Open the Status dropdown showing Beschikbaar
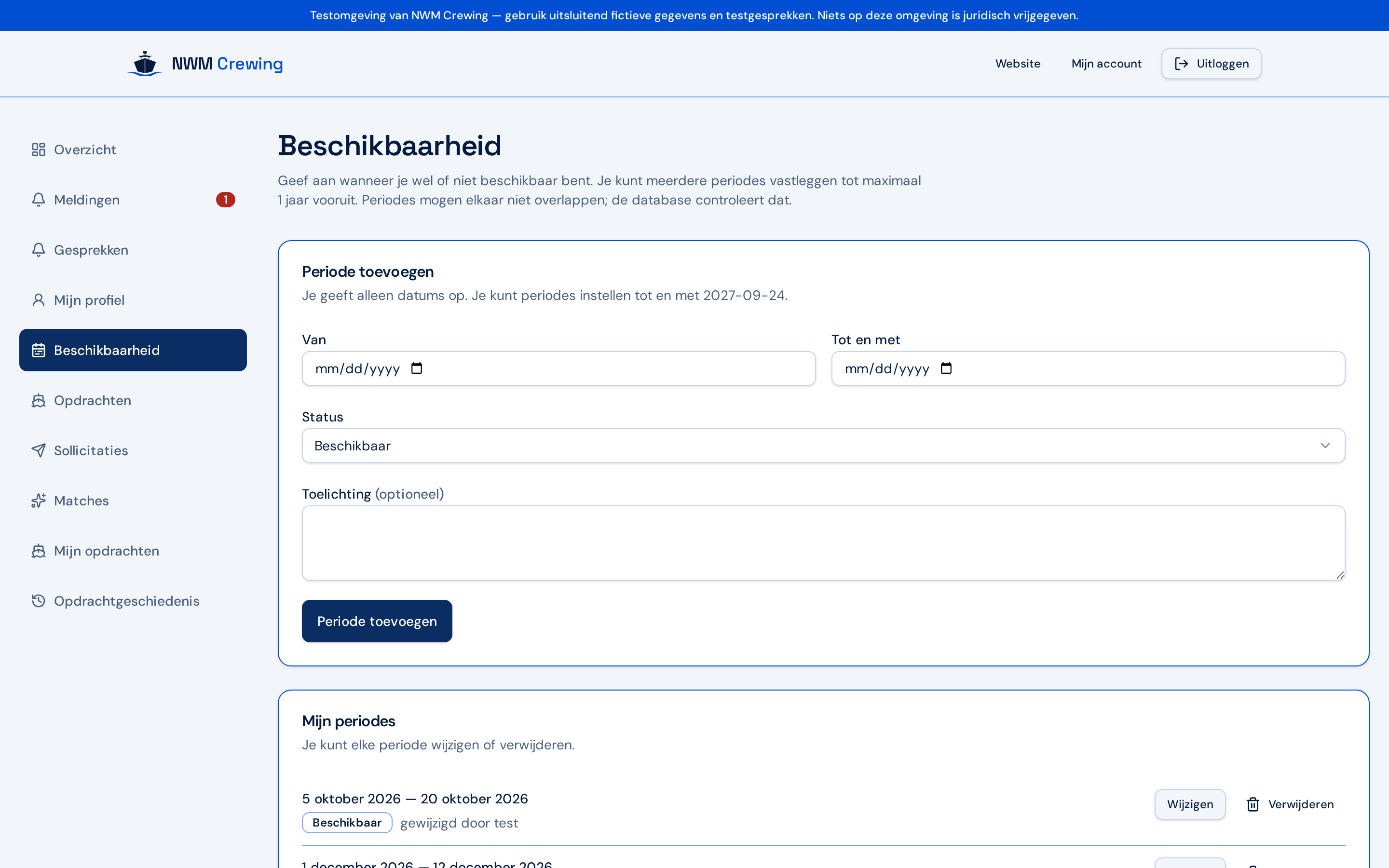1389x868 pixels. (823, 446)
